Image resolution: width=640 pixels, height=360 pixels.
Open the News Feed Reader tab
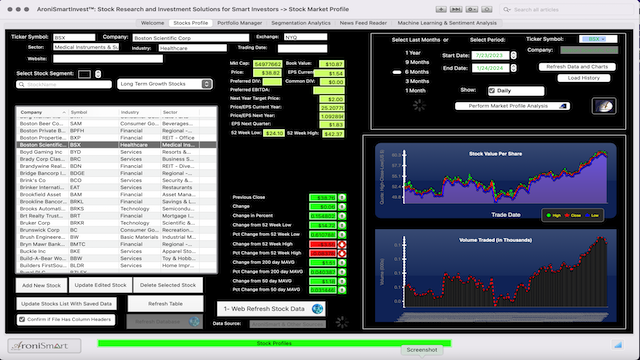(x=363, y=23)
